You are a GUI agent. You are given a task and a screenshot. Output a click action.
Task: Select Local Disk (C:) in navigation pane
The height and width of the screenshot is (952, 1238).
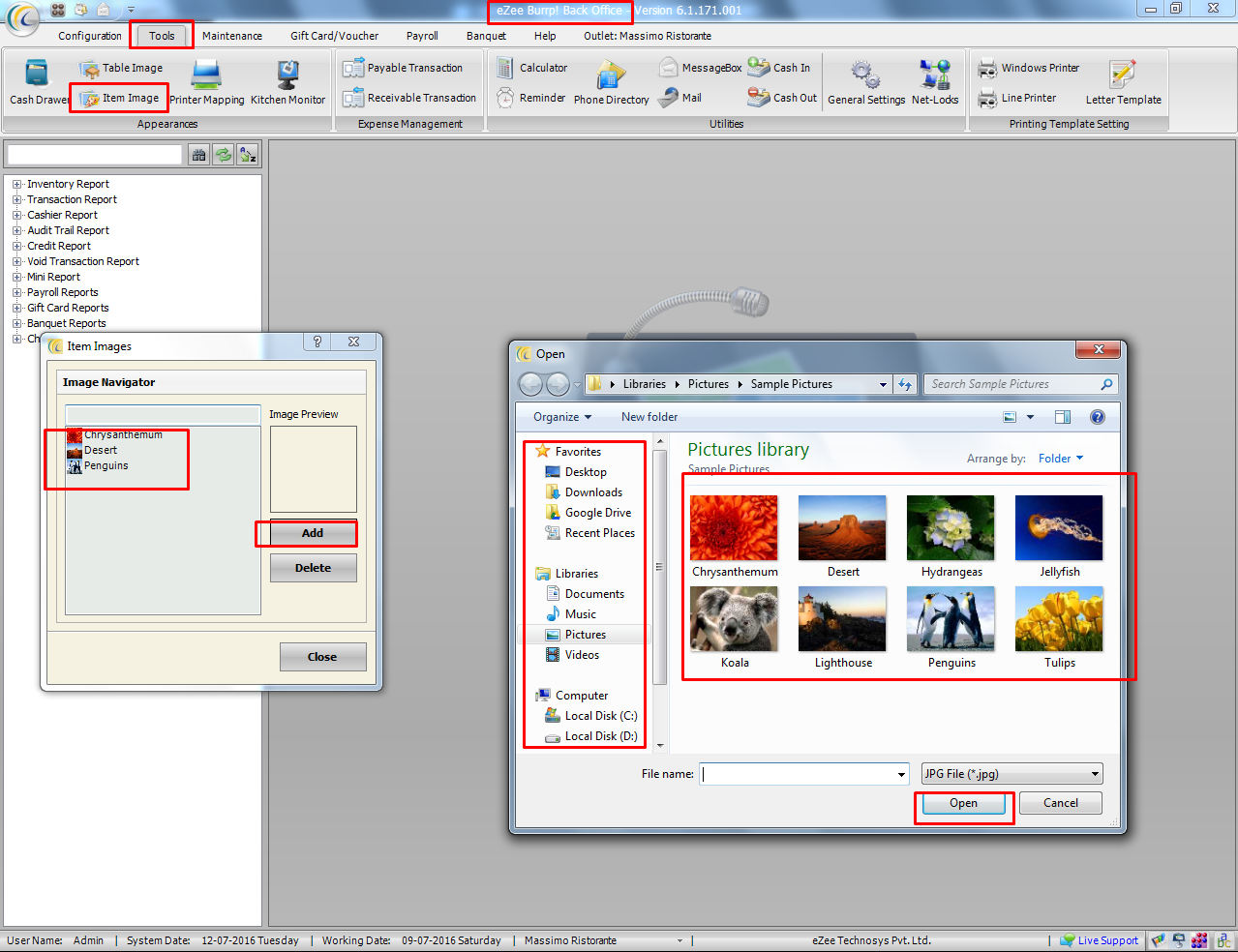coord(591,716)
